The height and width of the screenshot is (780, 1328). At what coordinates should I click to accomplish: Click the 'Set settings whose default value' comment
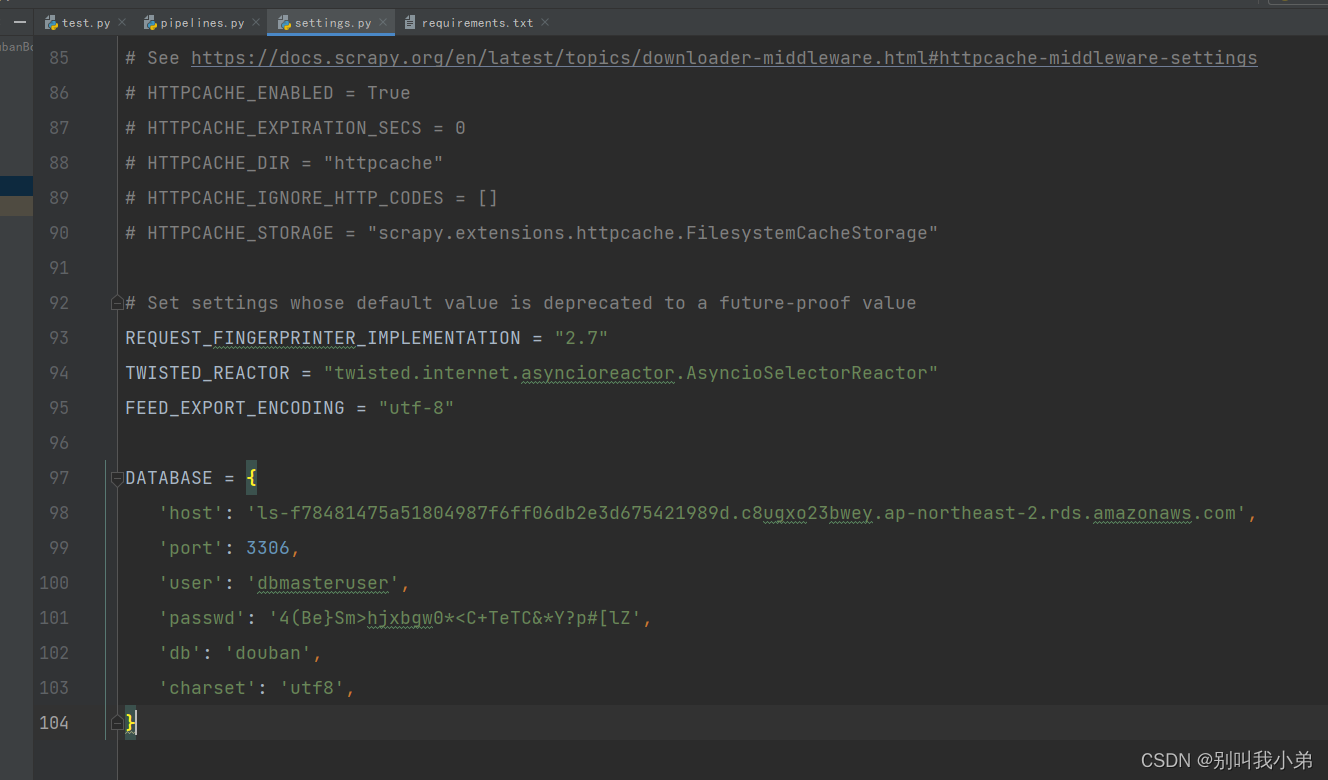pyautogui.click(x=521, y=303)
